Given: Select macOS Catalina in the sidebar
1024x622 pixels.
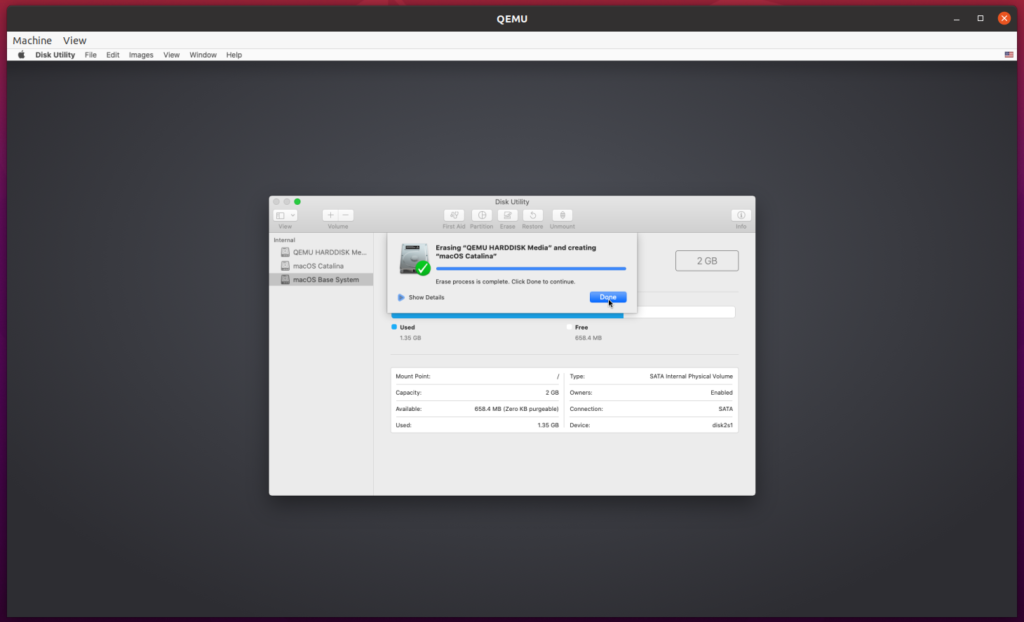Looking at the screenshot, I should tap(319, 265).
